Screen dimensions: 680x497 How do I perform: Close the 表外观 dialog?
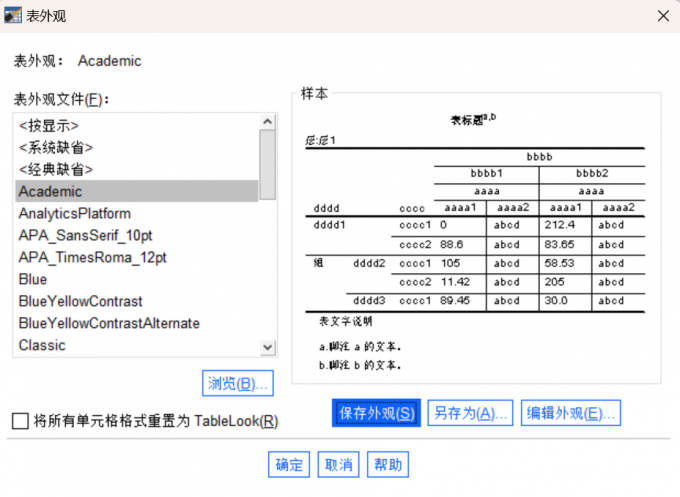(663, 16)
